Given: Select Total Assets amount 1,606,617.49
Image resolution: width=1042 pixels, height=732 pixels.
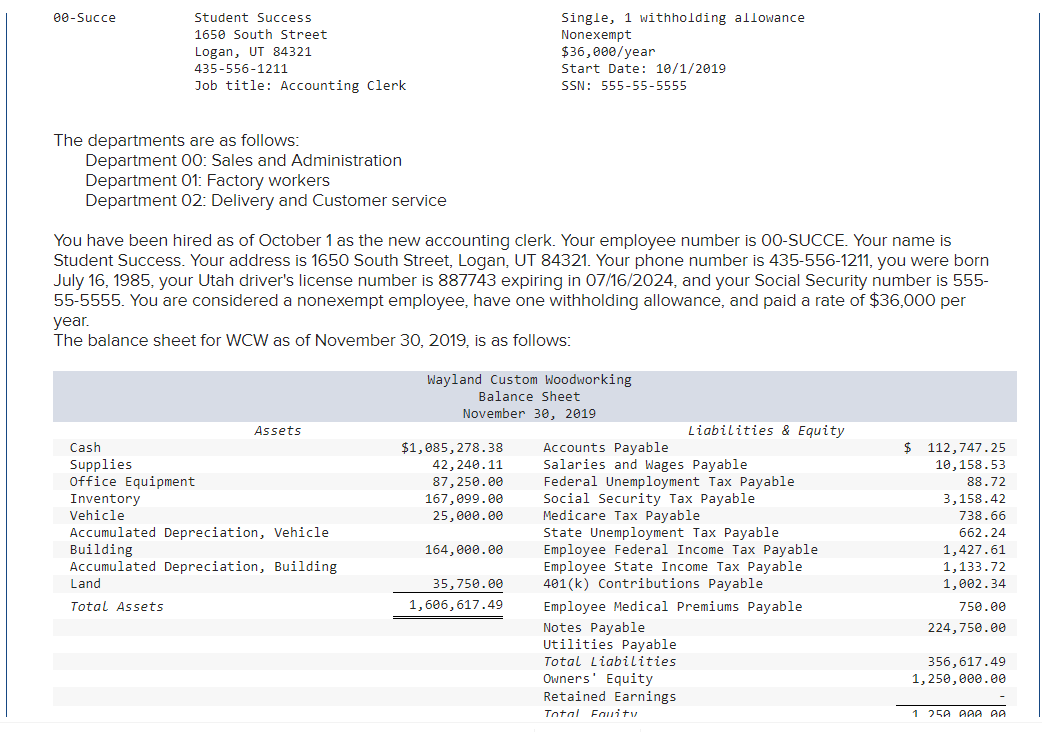Looking at the screenshot, I should click(456, 604).
